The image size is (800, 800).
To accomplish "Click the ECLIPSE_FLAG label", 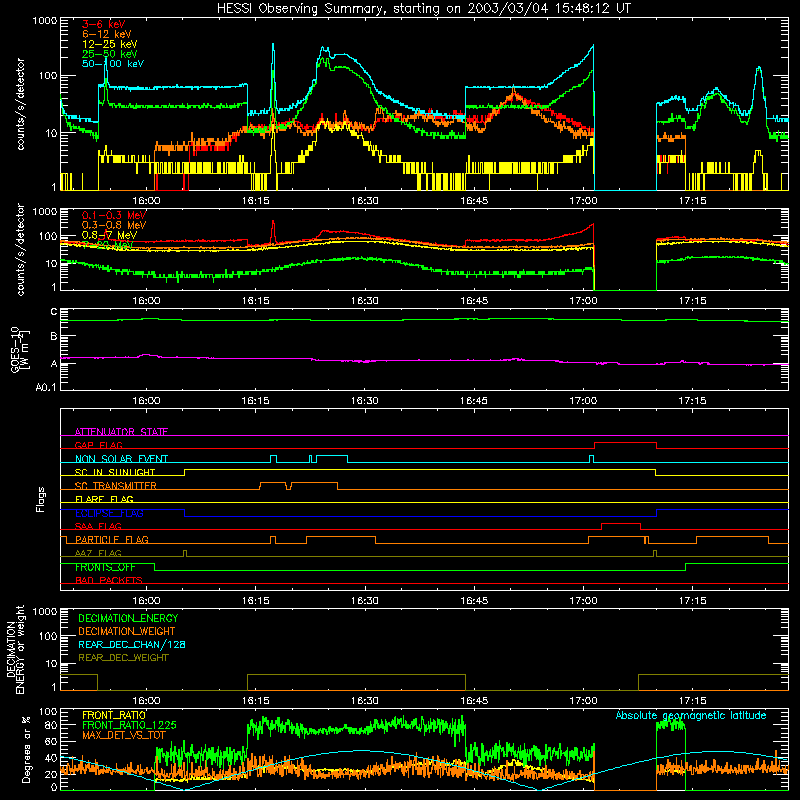I will pyautogui.click(x=109, y=513).
